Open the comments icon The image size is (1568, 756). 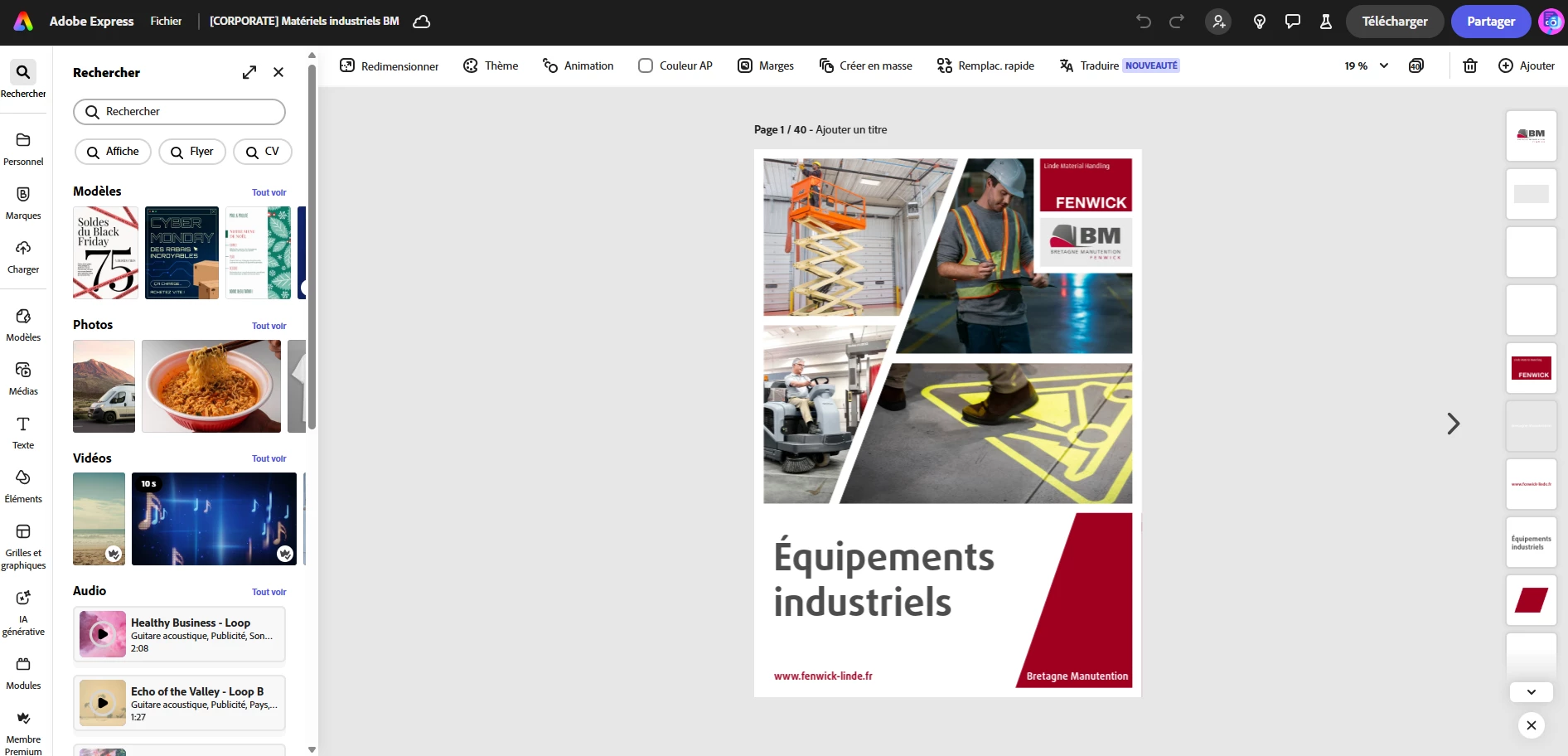[1293, 22]
